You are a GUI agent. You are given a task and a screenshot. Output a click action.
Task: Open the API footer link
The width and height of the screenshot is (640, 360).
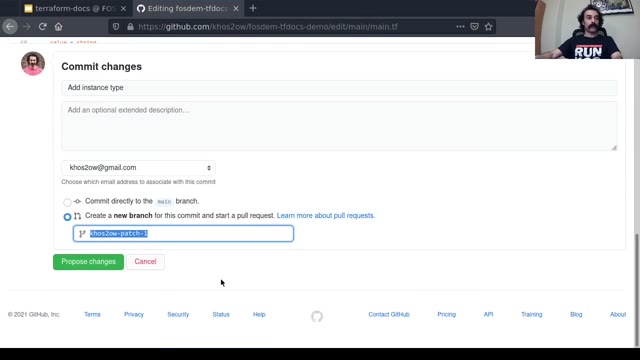pyautogui.click(x=488, y=314)
